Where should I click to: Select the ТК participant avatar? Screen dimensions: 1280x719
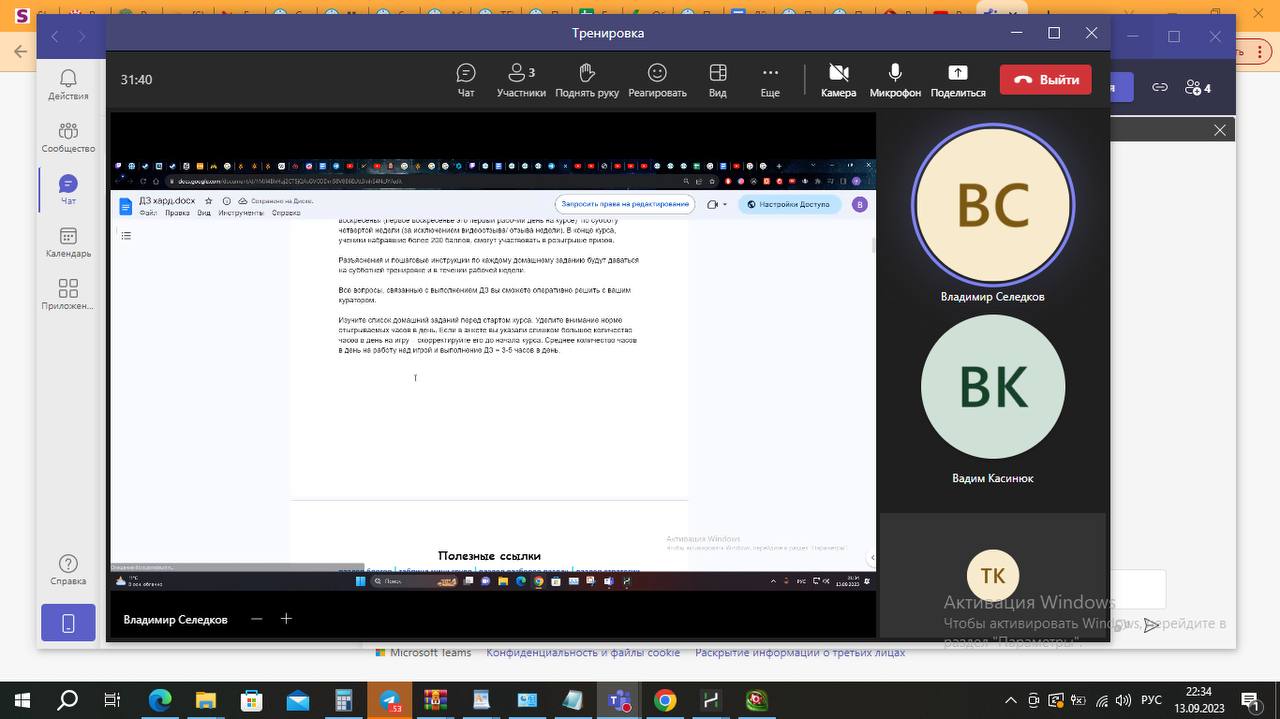993,576
